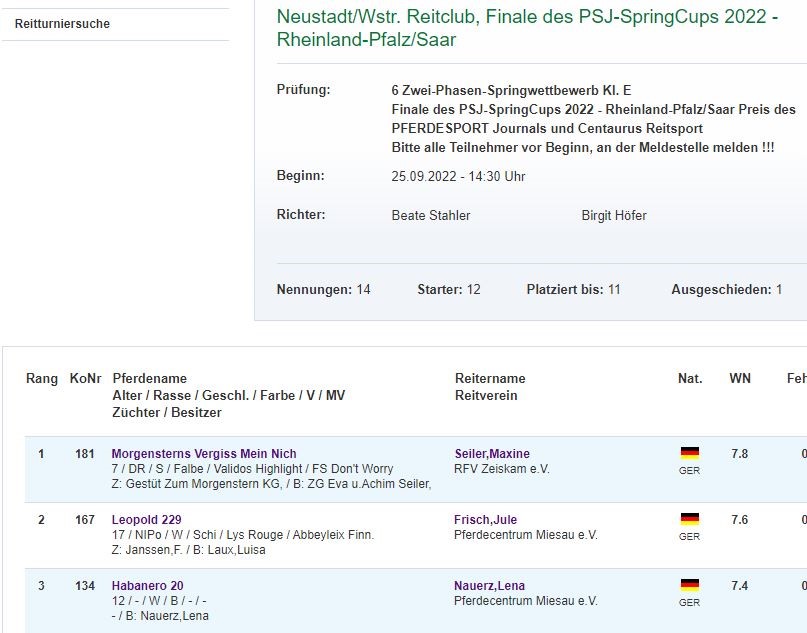
Task: Open the Habanero 20 horse link
Action: [x=147, y=586]
